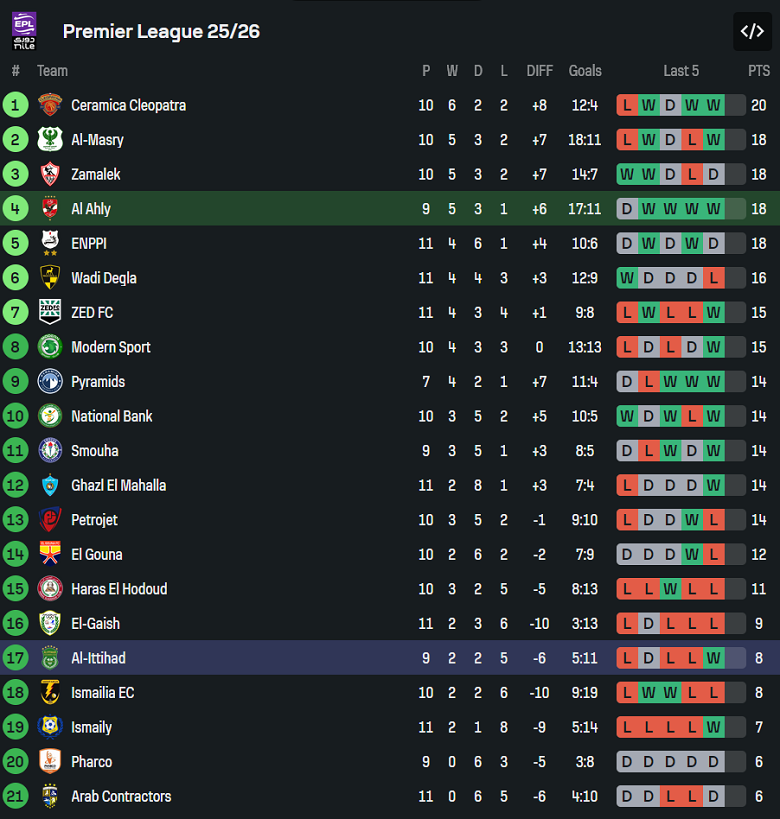Click the Ismaily club crest
This screenshot has height=819, width=780.
click(50, 727)
